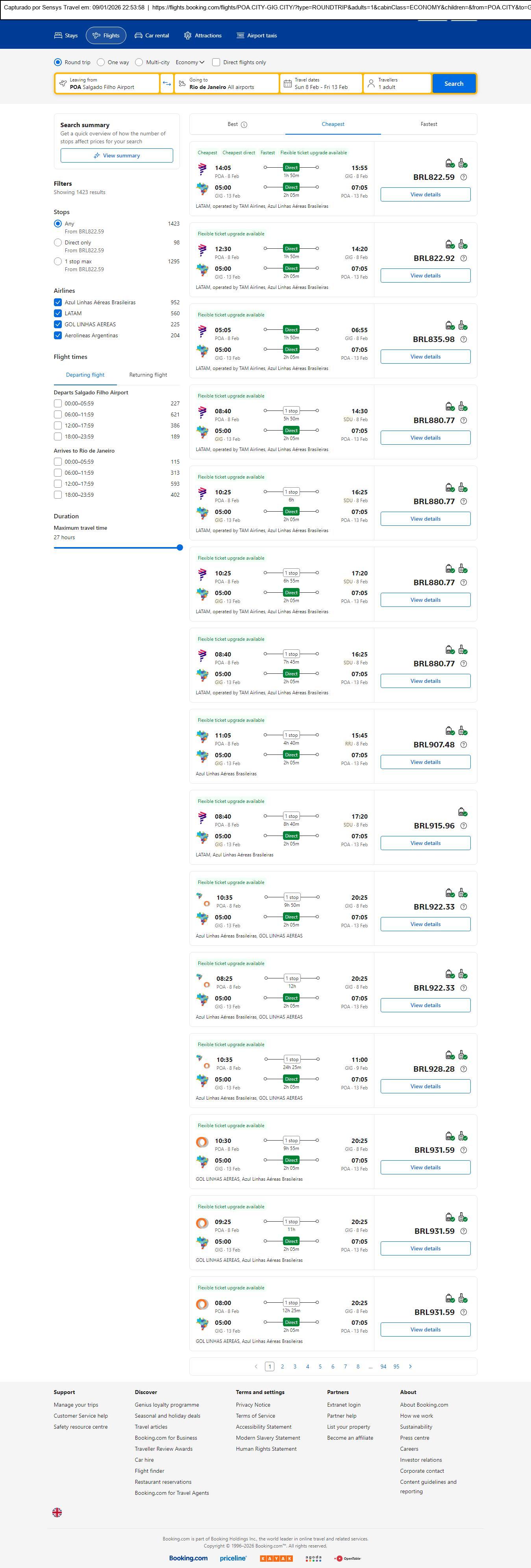This screenshot has width=531, height=1568.
Task: Click the maximum travel time slider handle
Action: coord(179,548)
